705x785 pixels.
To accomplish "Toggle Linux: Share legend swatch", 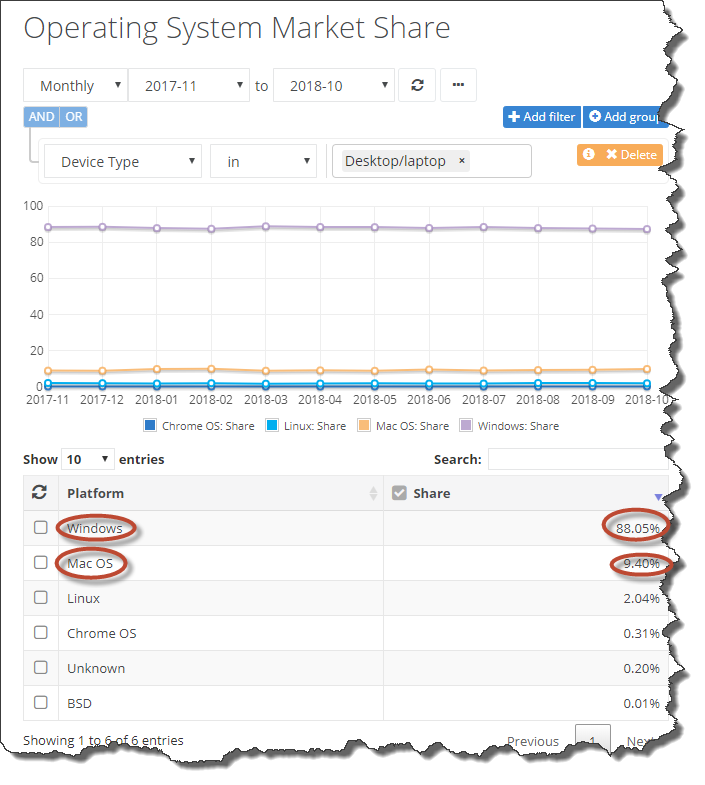I will [x=272, y=426].
